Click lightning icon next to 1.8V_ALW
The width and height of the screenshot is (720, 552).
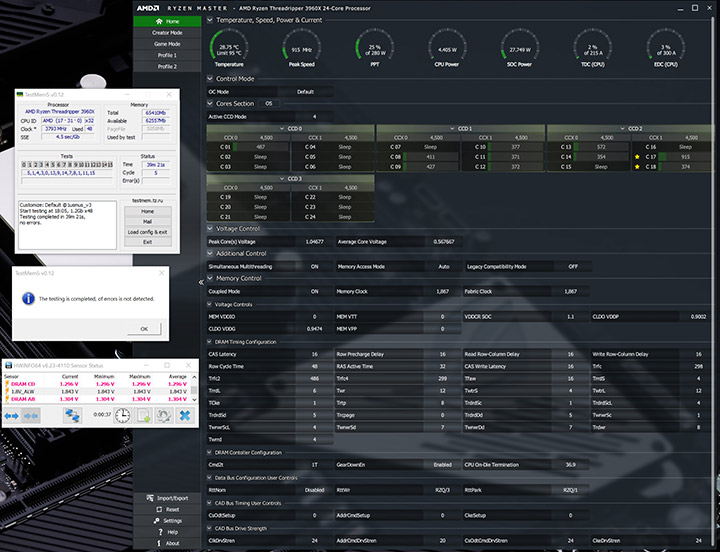tap(7, 391)
